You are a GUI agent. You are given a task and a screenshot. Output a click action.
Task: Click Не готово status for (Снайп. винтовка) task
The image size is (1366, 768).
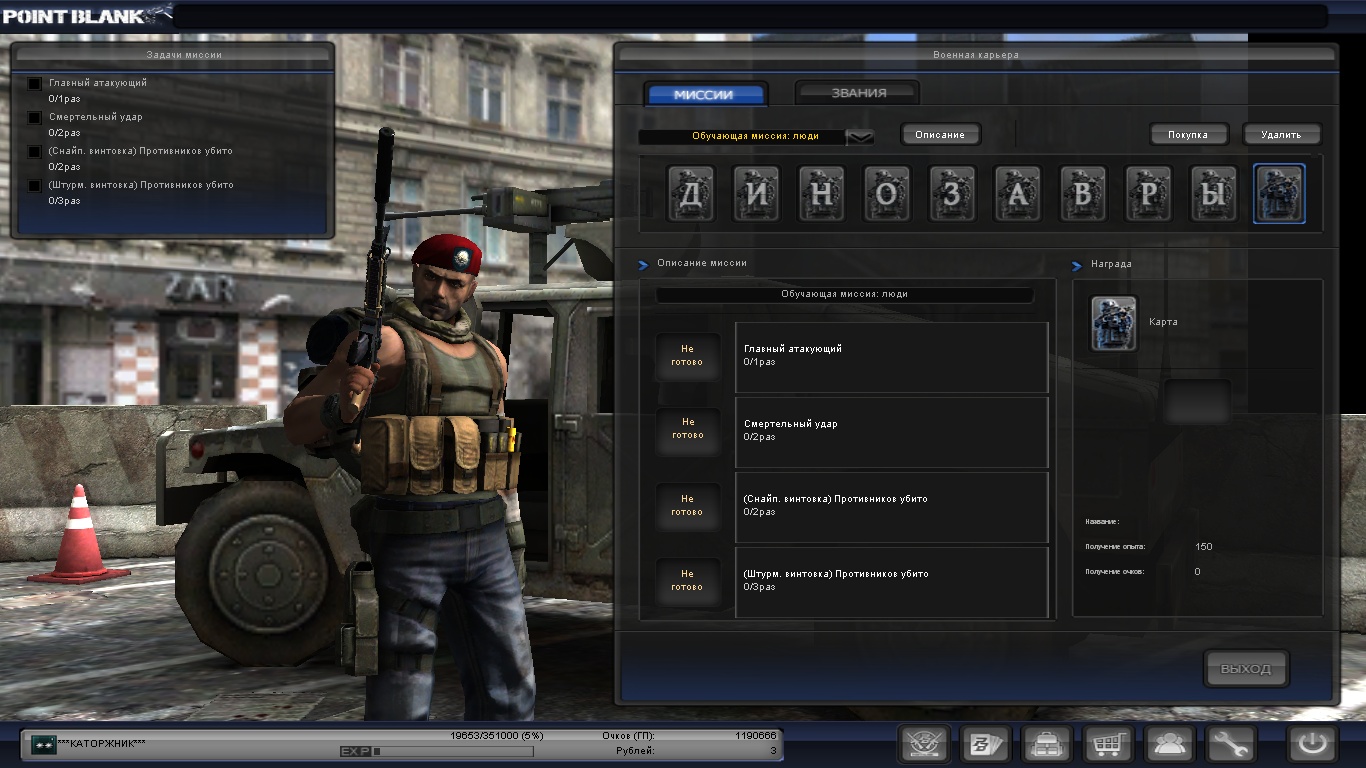point(687,505)
